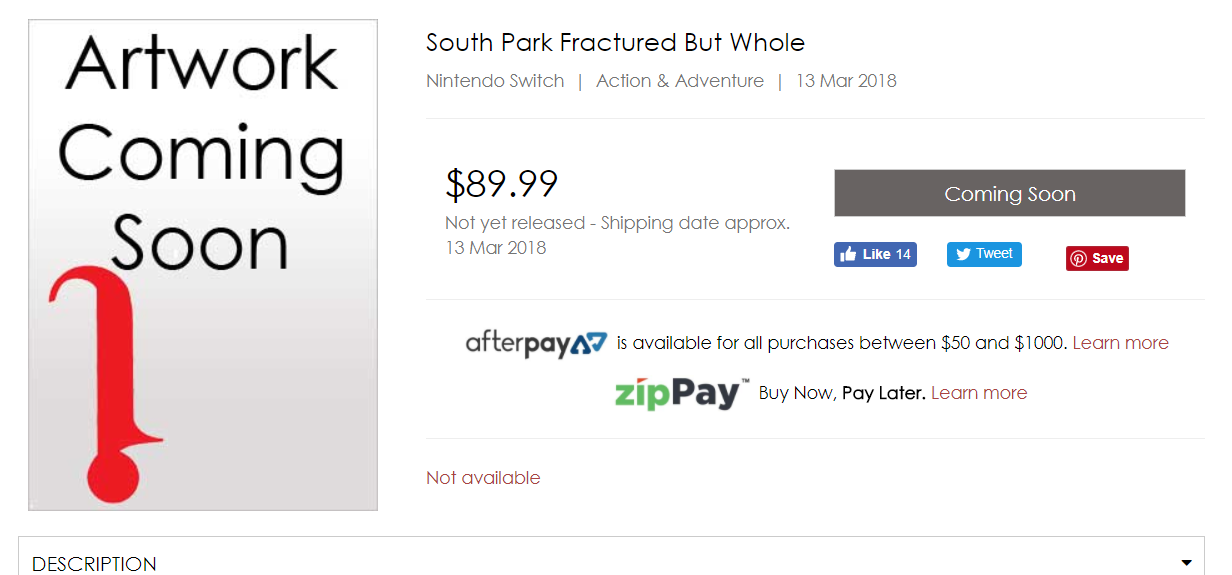Select the Nintendo Switch platform link
1232x575 pixels.
(495, 81)
